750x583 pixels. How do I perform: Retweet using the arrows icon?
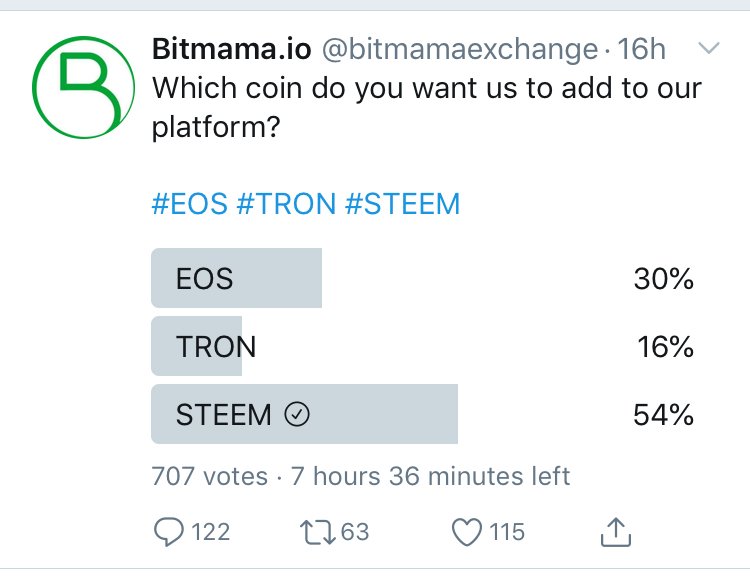(x=318, y=532)
